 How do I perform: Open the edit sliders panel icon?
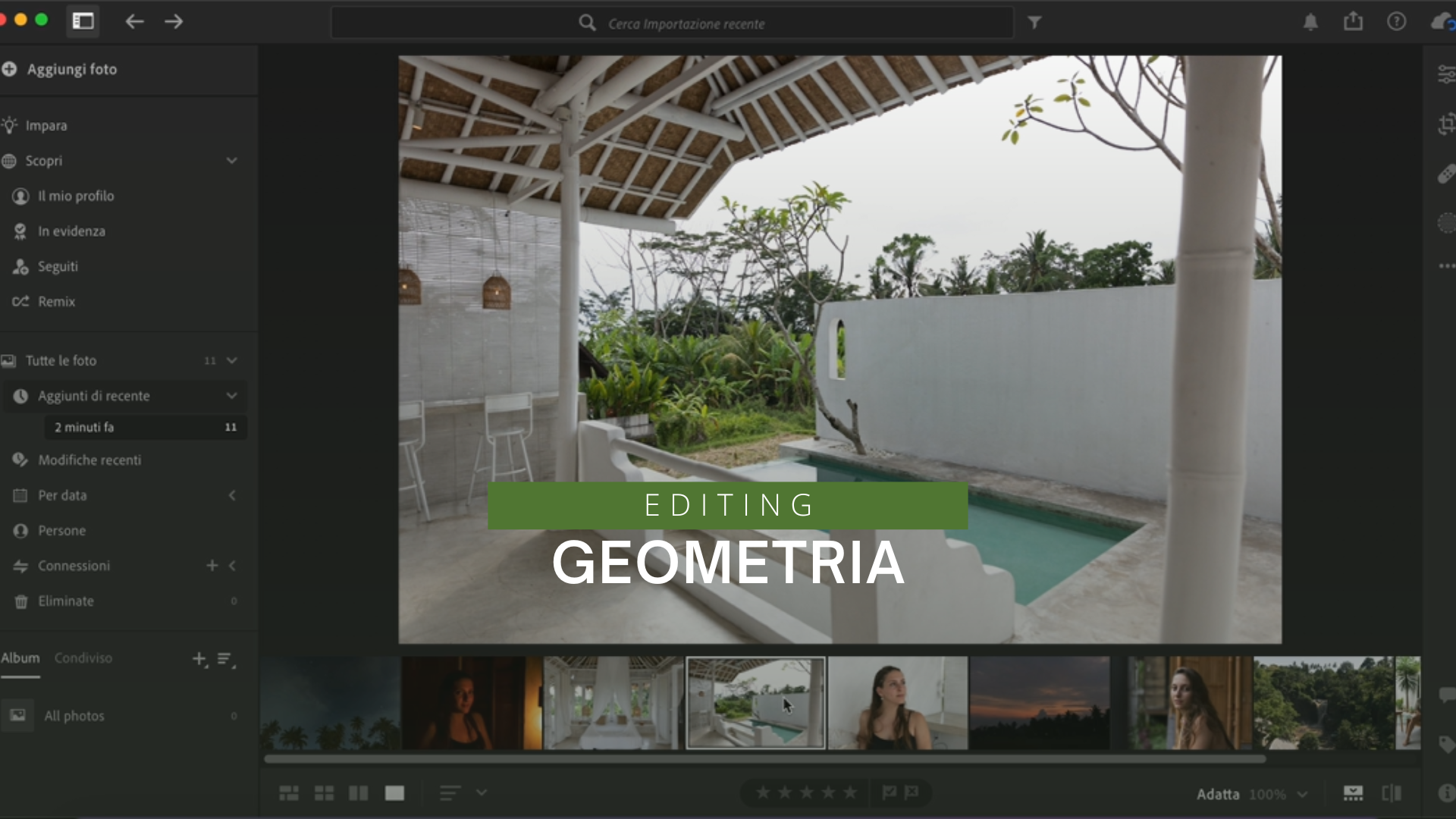point(1446,74)
